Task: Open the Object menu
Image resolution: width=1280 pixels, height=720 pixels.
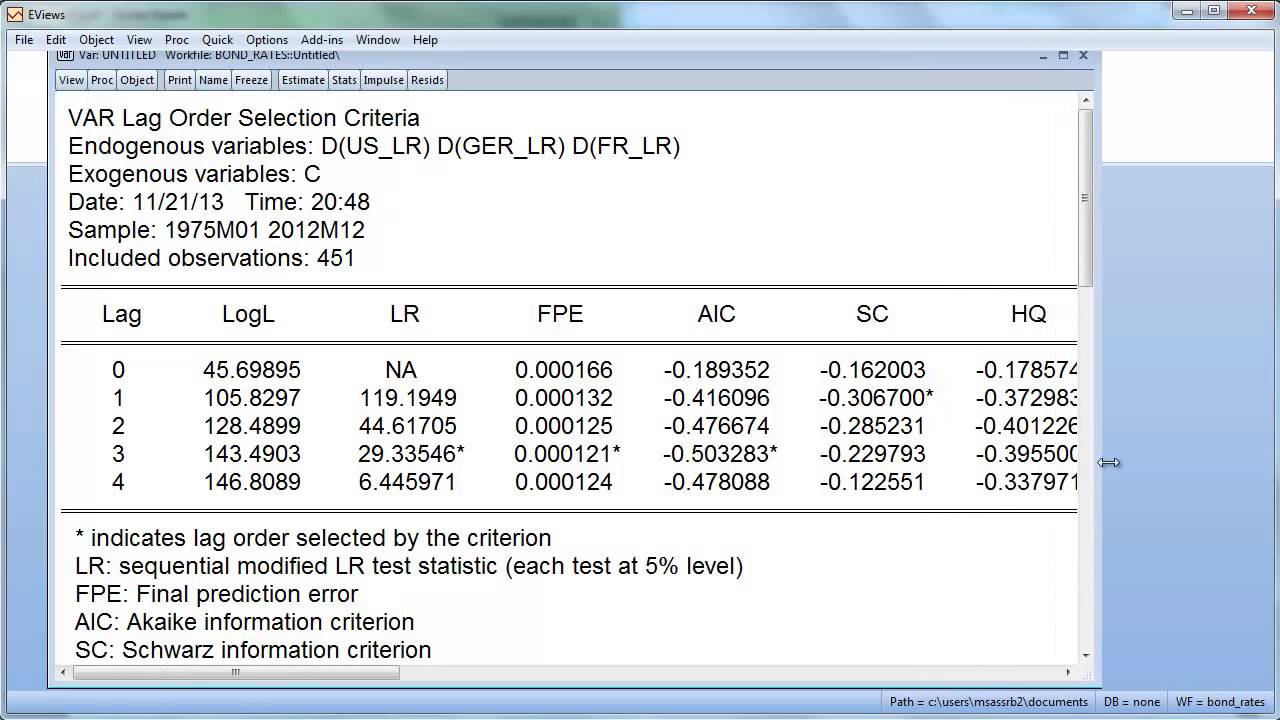Action: tap(97, 40)
